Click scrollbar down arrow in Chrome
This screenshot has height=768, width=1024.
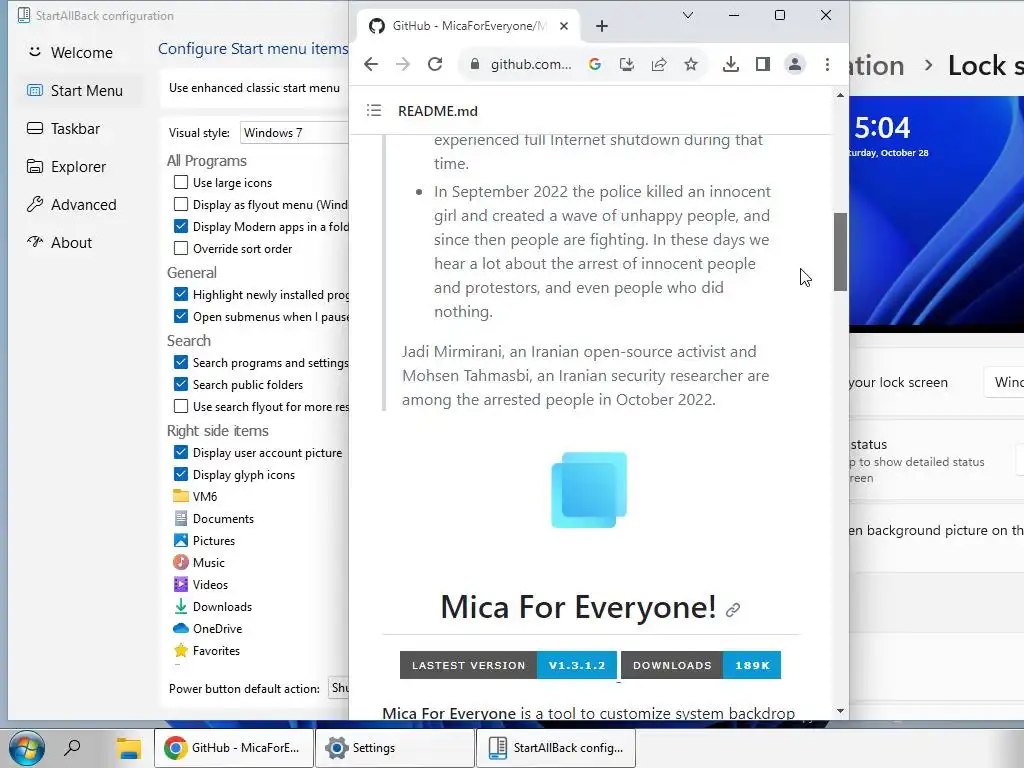(x=840, y=711)
